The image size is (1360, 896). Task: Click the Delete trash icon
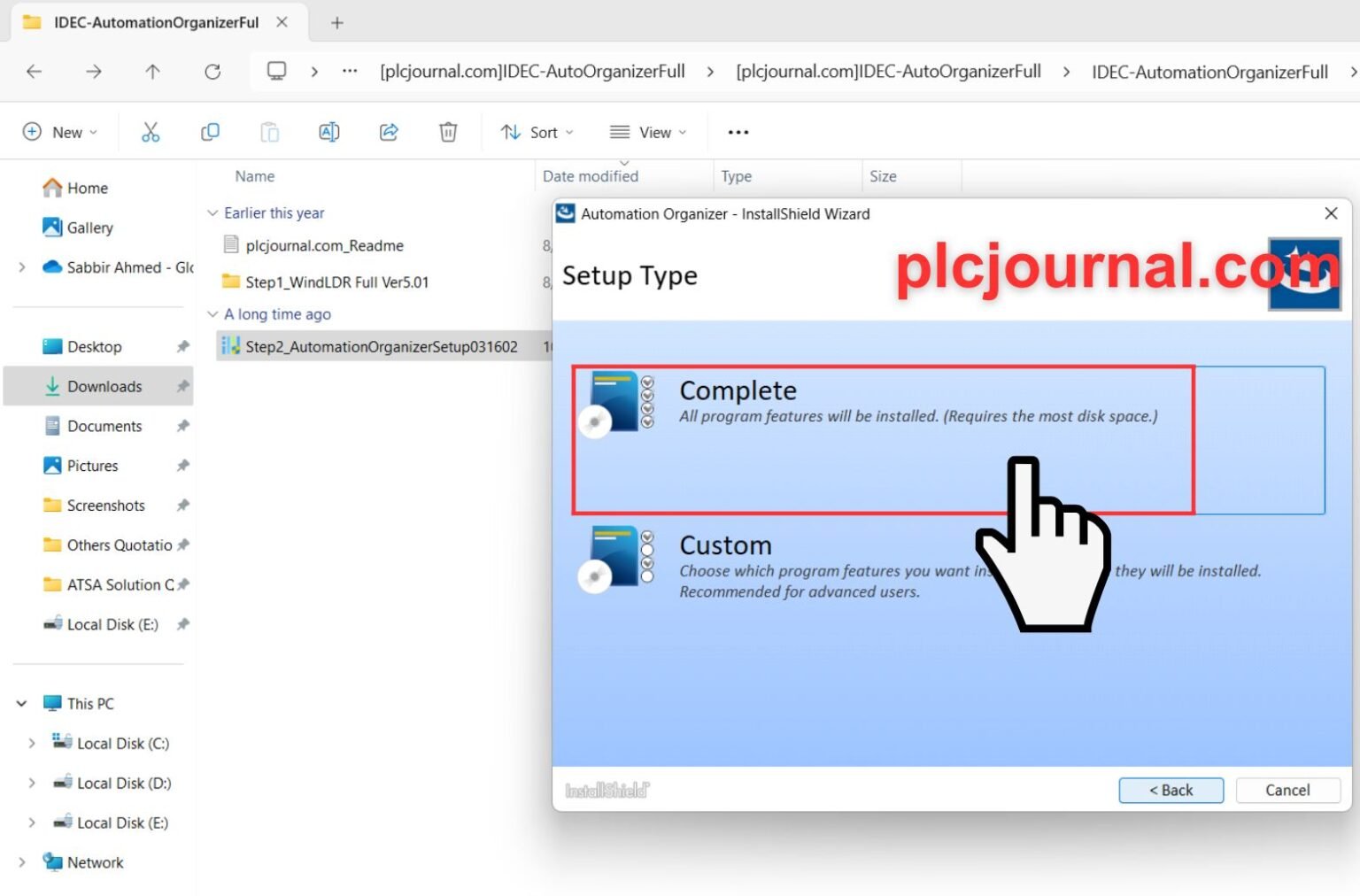coord(447,131)
